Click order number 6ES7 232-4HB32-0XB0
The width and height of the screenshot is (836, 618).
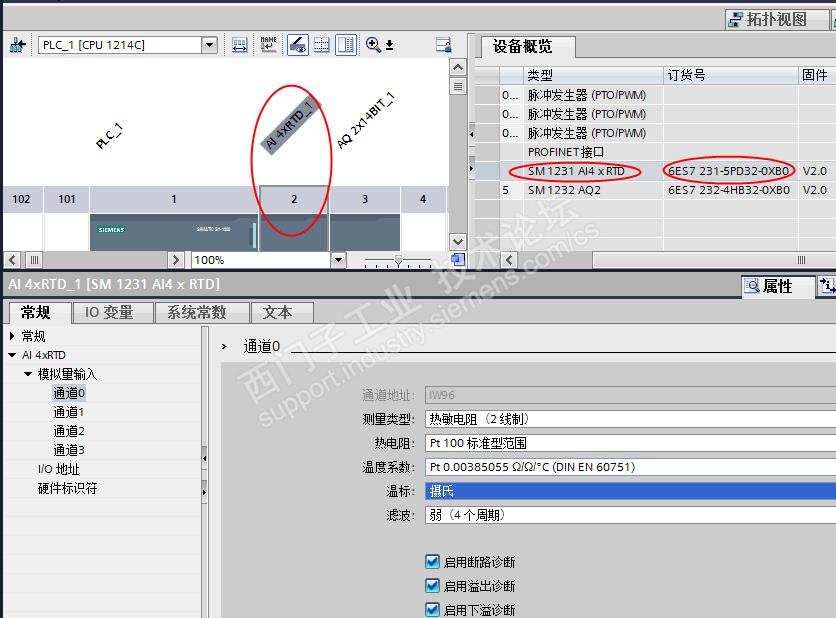coord(728,190)
